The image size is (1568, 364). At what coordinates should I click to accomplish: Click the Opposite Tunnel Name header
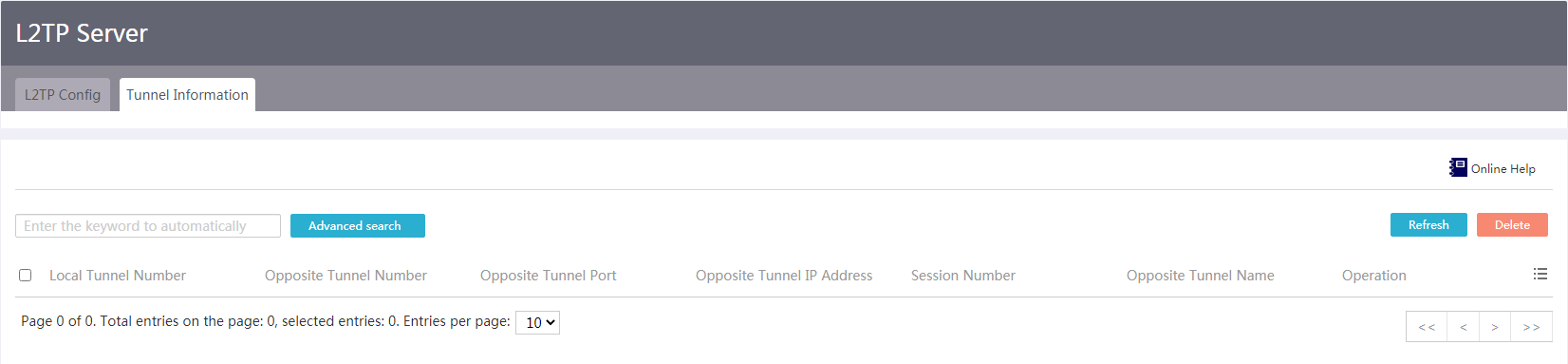pyautogui.click(x=1201, y=276)
